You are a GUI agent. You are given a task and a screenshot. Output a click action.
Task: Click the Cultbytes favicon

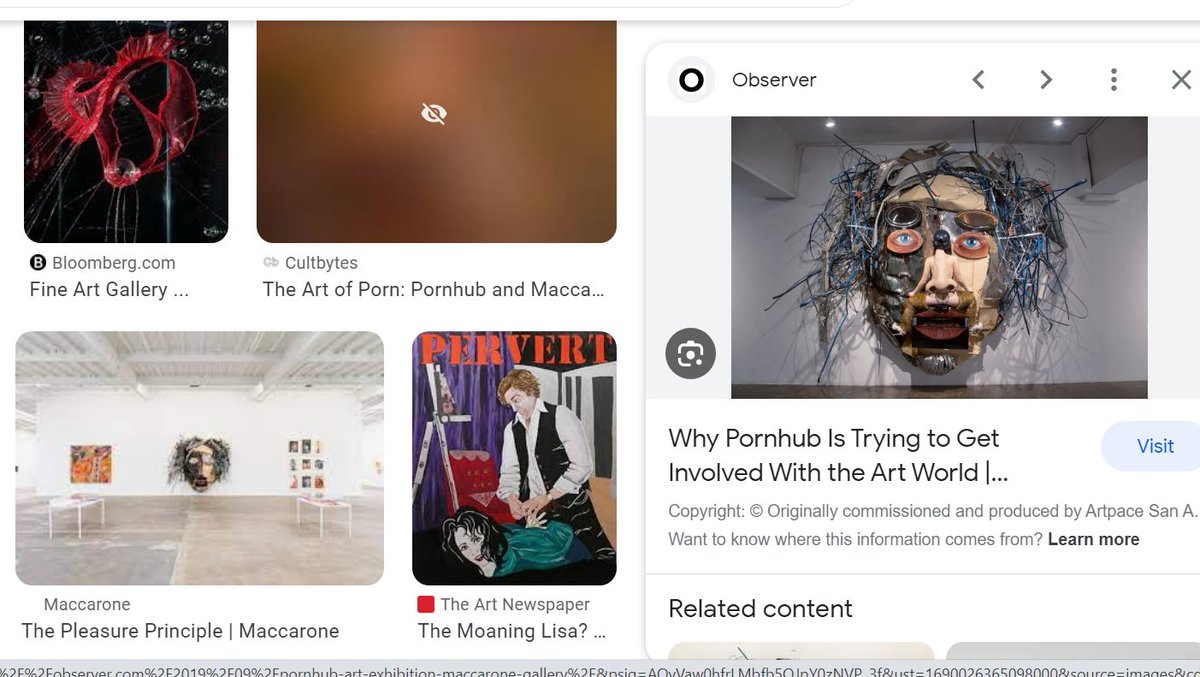(x=270, y=263)
